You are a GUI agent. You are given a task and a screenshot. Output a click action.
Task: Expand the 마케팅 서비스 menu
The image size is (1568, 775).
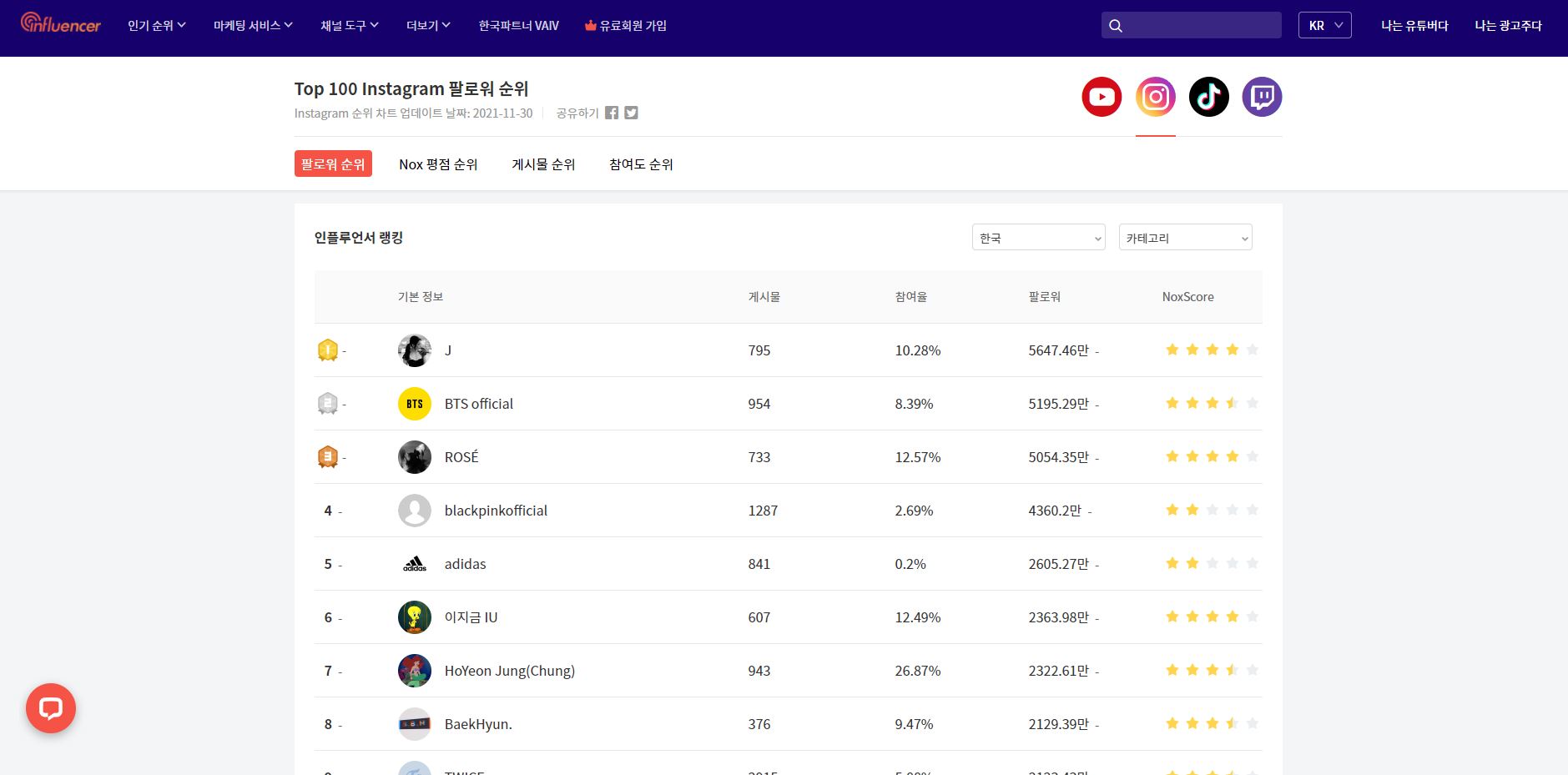tap(253, 26)
